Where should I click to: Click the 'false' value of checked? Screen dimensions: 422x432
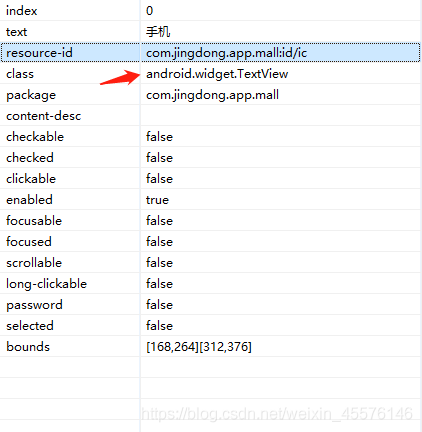tap(159, 158)
